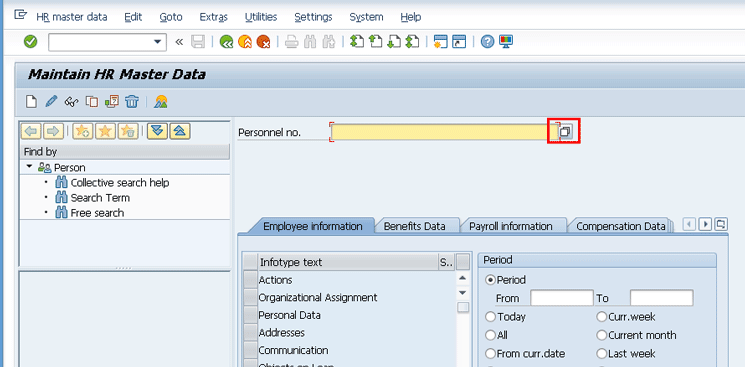Select Collective search help
Screen dimensions: 745x367
tap(120, 183)
